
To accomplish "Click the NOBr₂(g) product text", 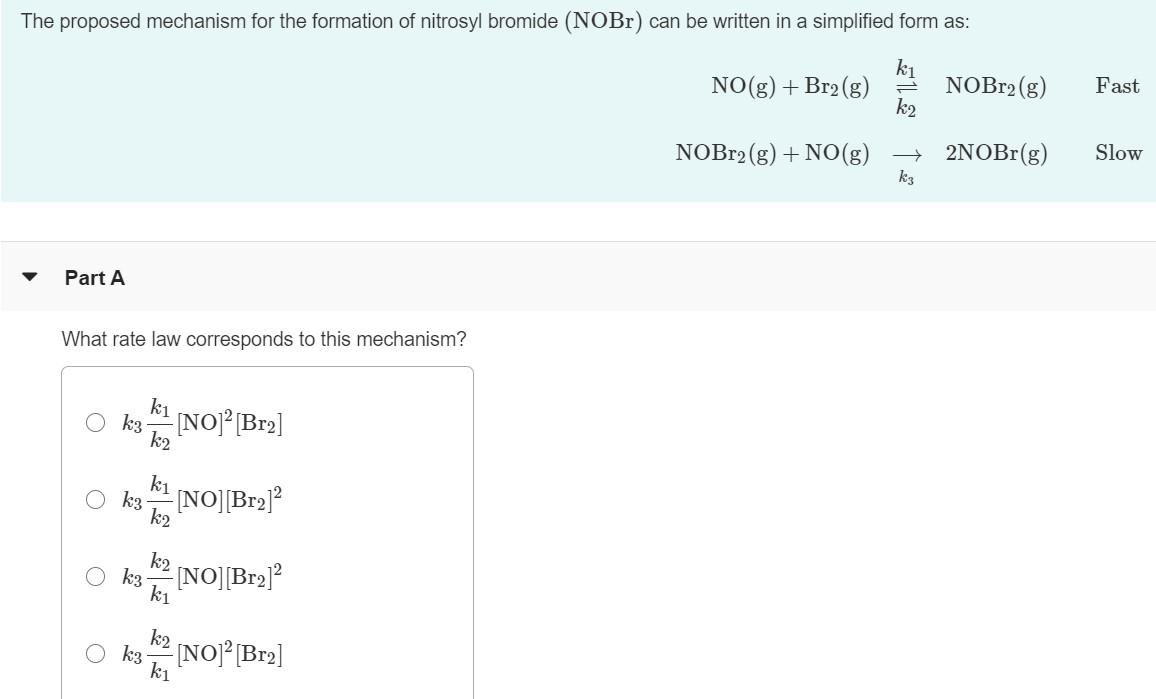I will 996,86.
